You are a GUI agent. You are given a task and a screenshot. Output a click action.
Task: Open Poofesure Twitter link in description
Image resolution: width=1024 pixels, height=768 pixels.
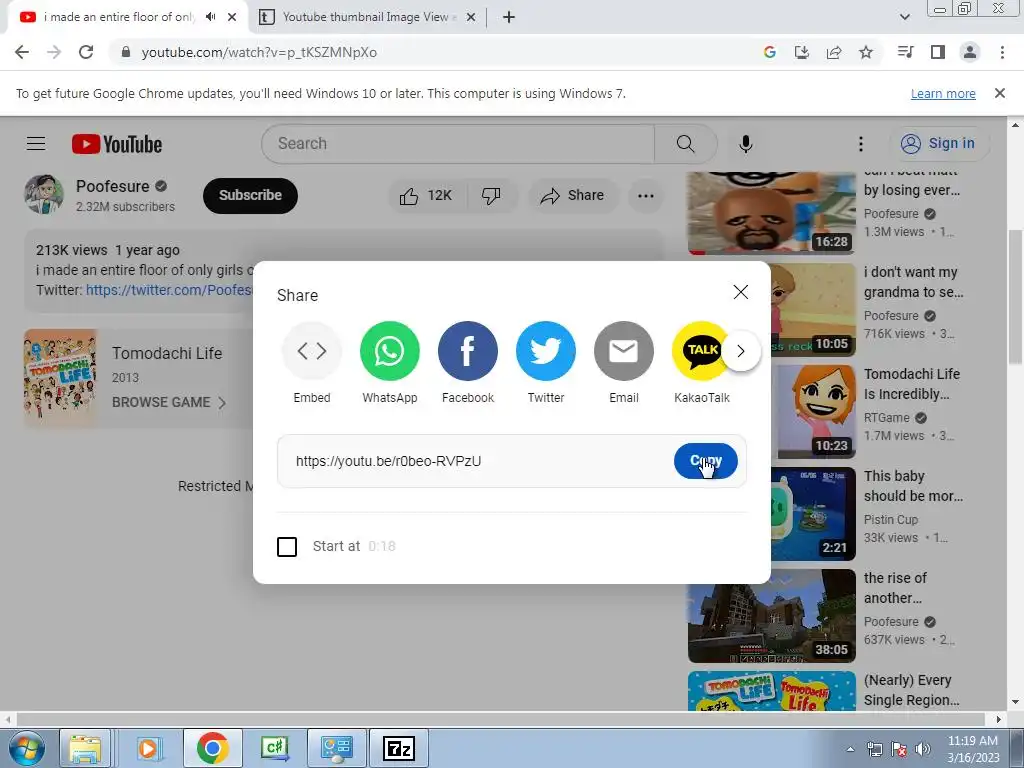pos(169,289)
